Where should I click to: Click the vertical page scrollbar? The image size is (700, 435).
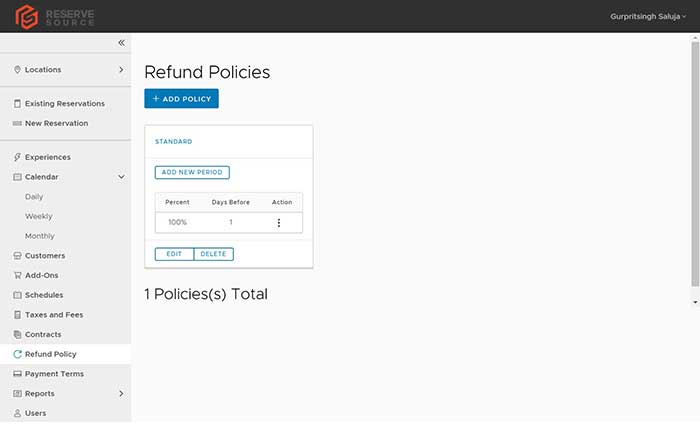pyautogui.click(x=695, y=164)
